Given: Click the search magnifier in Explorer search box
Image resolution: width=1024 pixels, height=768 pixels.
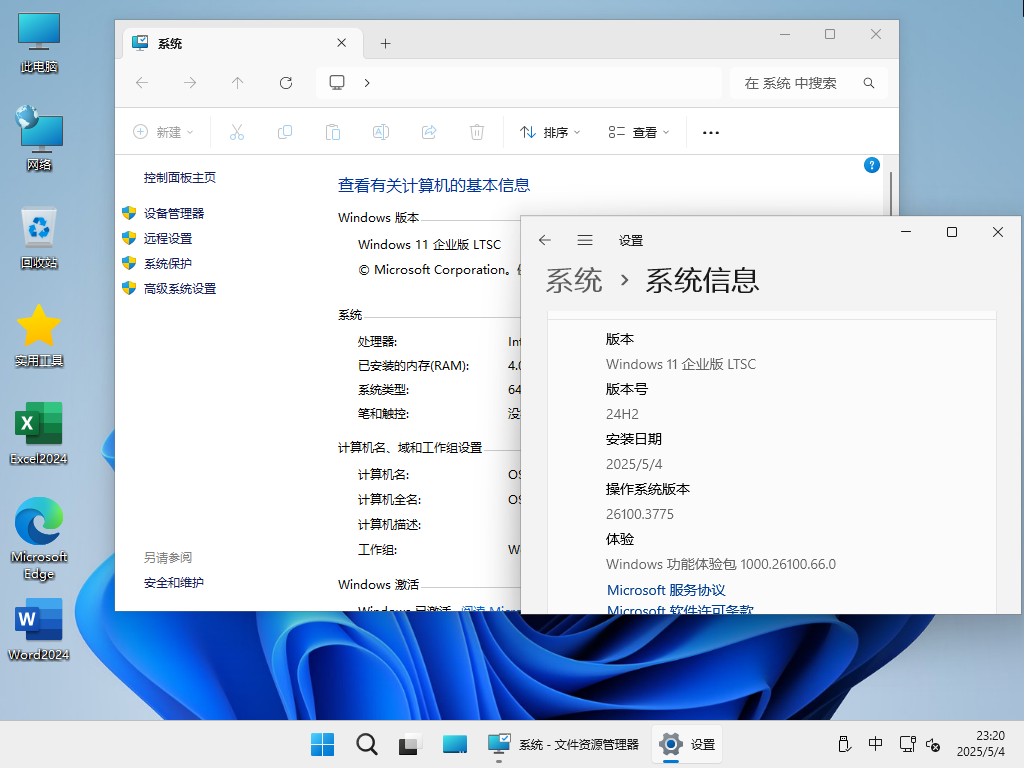Looking at the screenshot, I should coord(869,83).
